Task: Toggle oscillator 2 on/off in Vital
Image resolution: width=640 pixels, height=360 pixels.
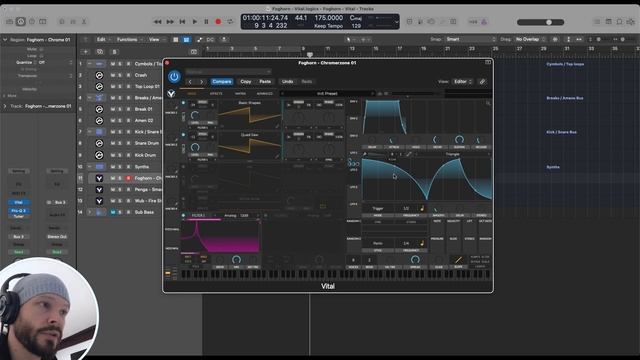Action: 183,135
